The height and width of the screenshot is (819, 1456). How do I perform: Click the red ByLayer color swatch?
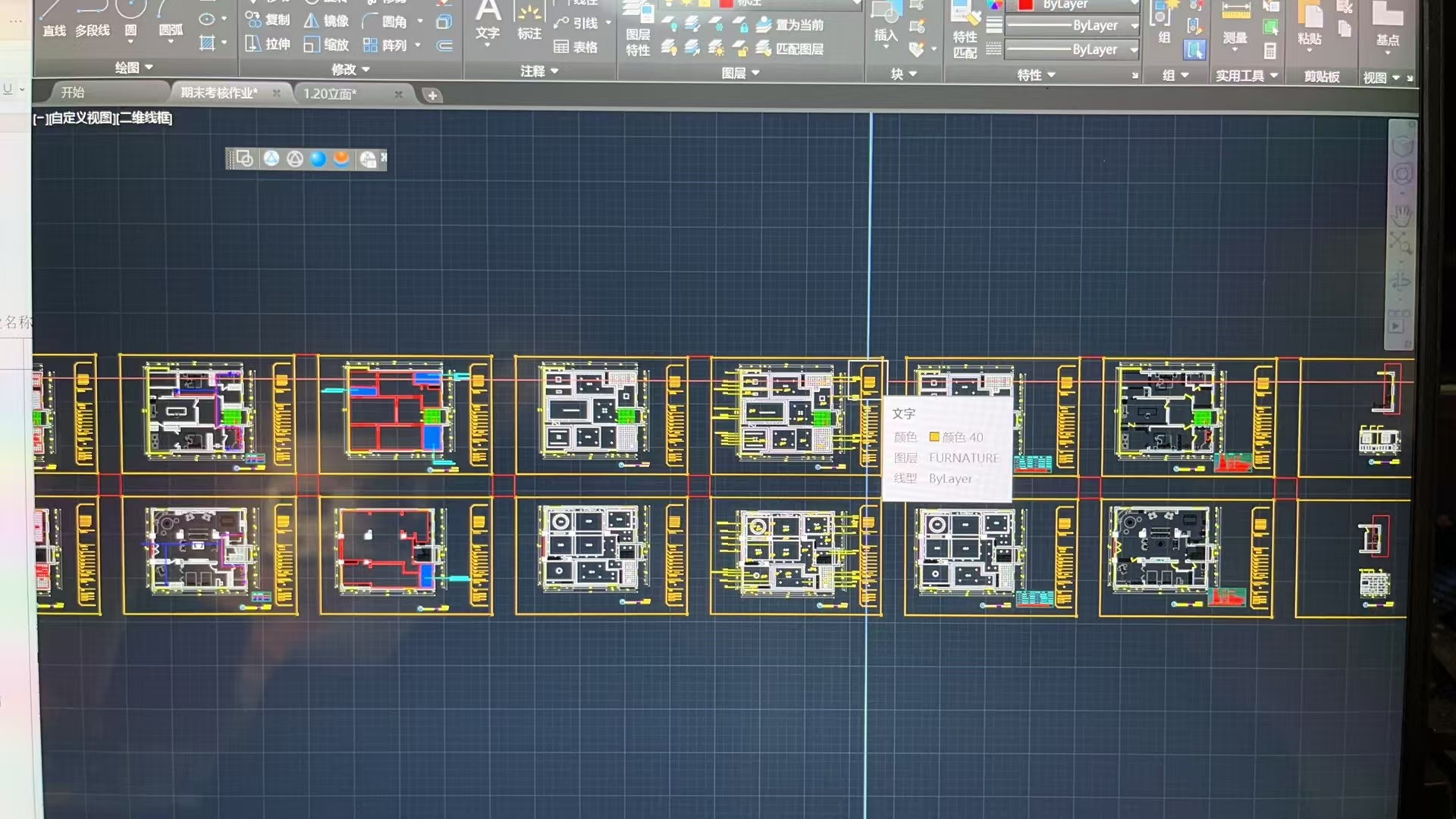point(1025,5)
